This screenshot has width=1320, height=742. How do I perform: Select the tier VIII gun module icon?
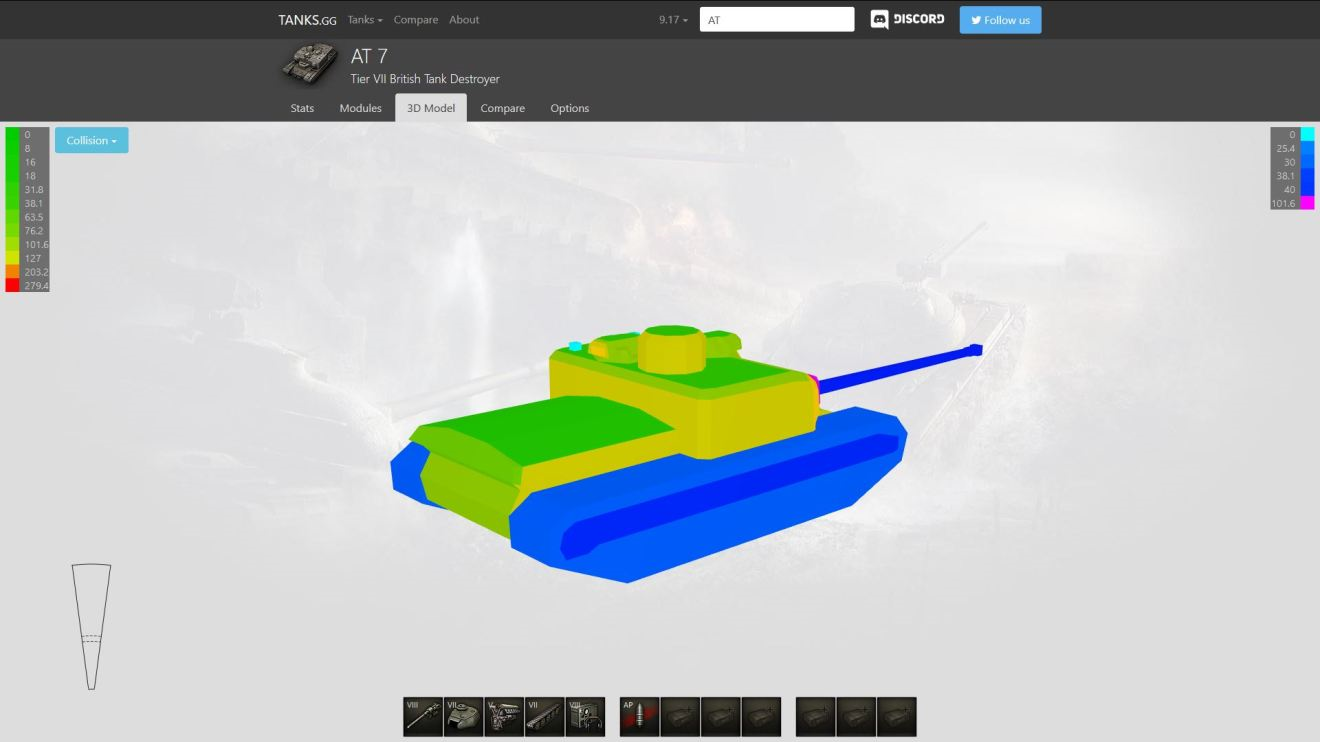(423, 717)
